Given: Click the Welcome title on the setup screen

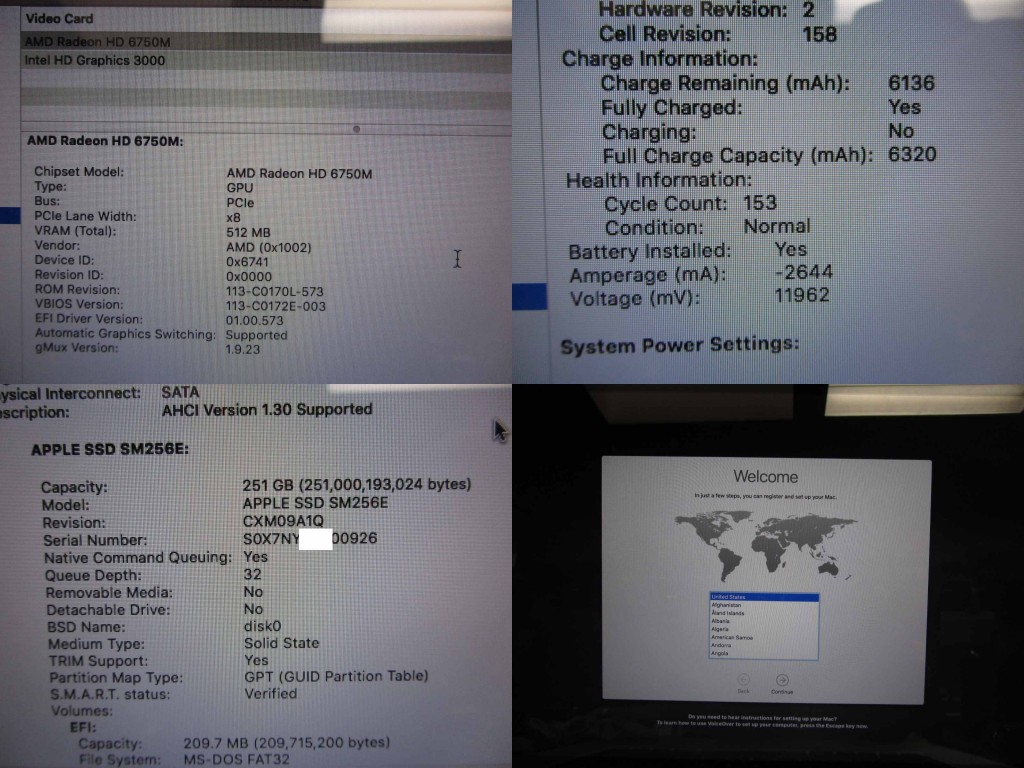Looking at the screenshot, I should click(x=765, y=477).
